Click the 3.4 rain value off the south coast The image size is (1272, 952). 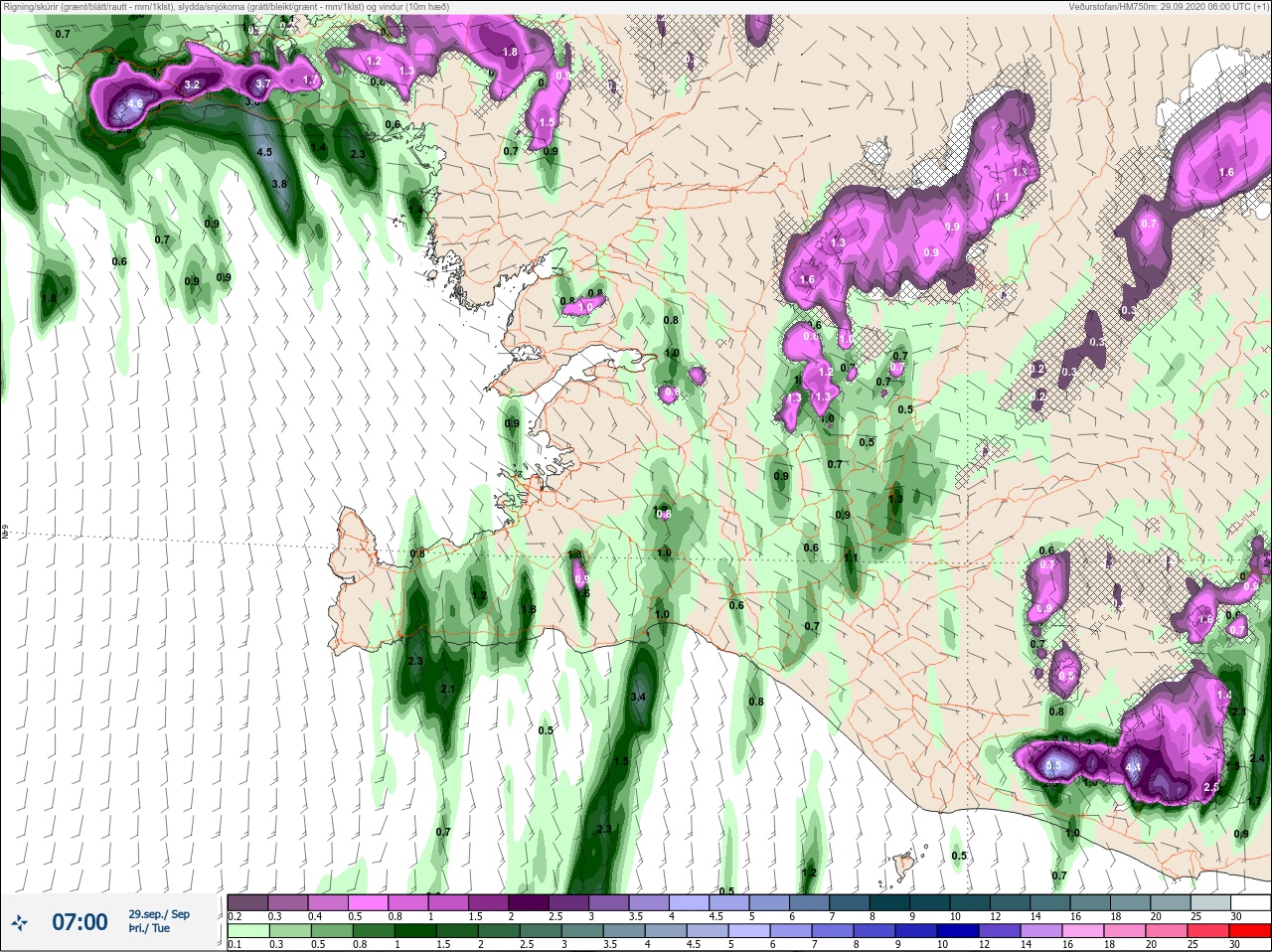pos(638,698)
